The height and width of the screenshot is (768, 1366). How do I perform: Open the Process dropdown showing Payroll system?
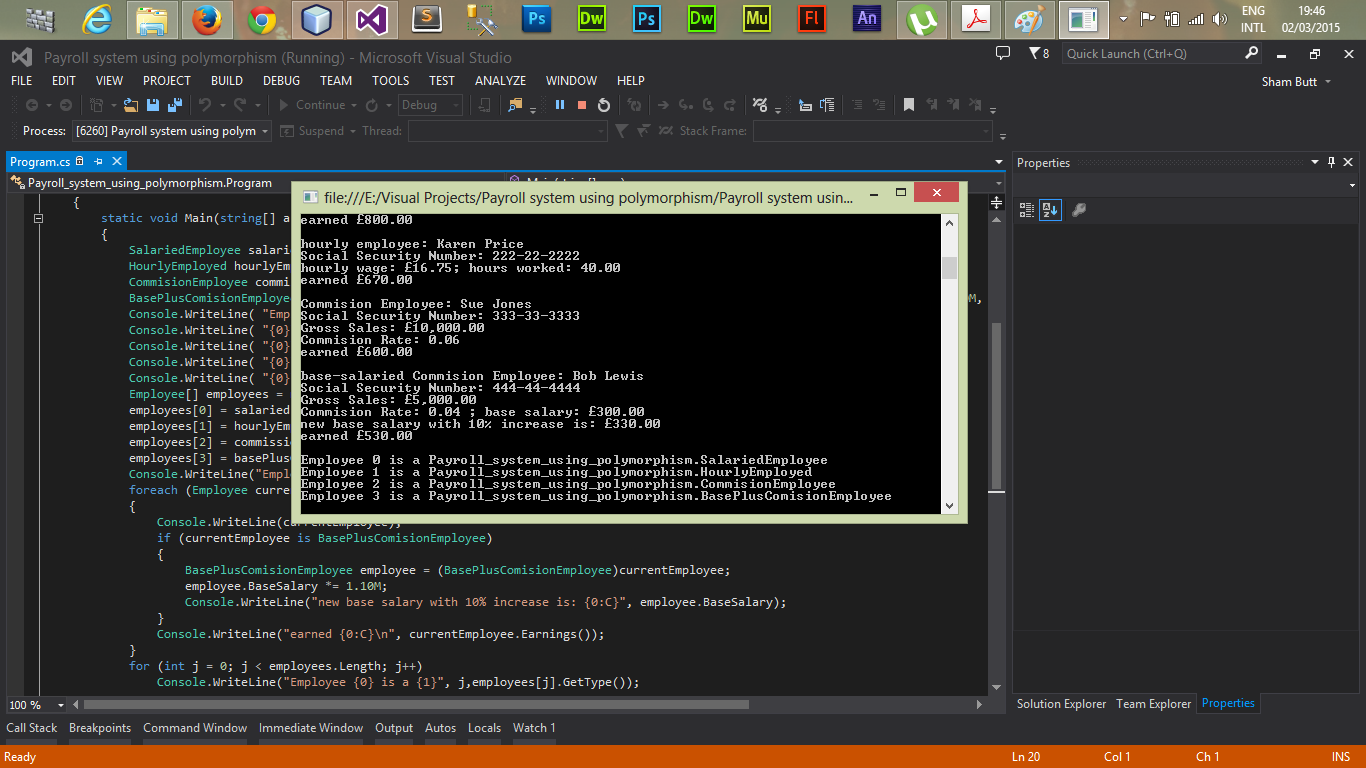point(171,131)
